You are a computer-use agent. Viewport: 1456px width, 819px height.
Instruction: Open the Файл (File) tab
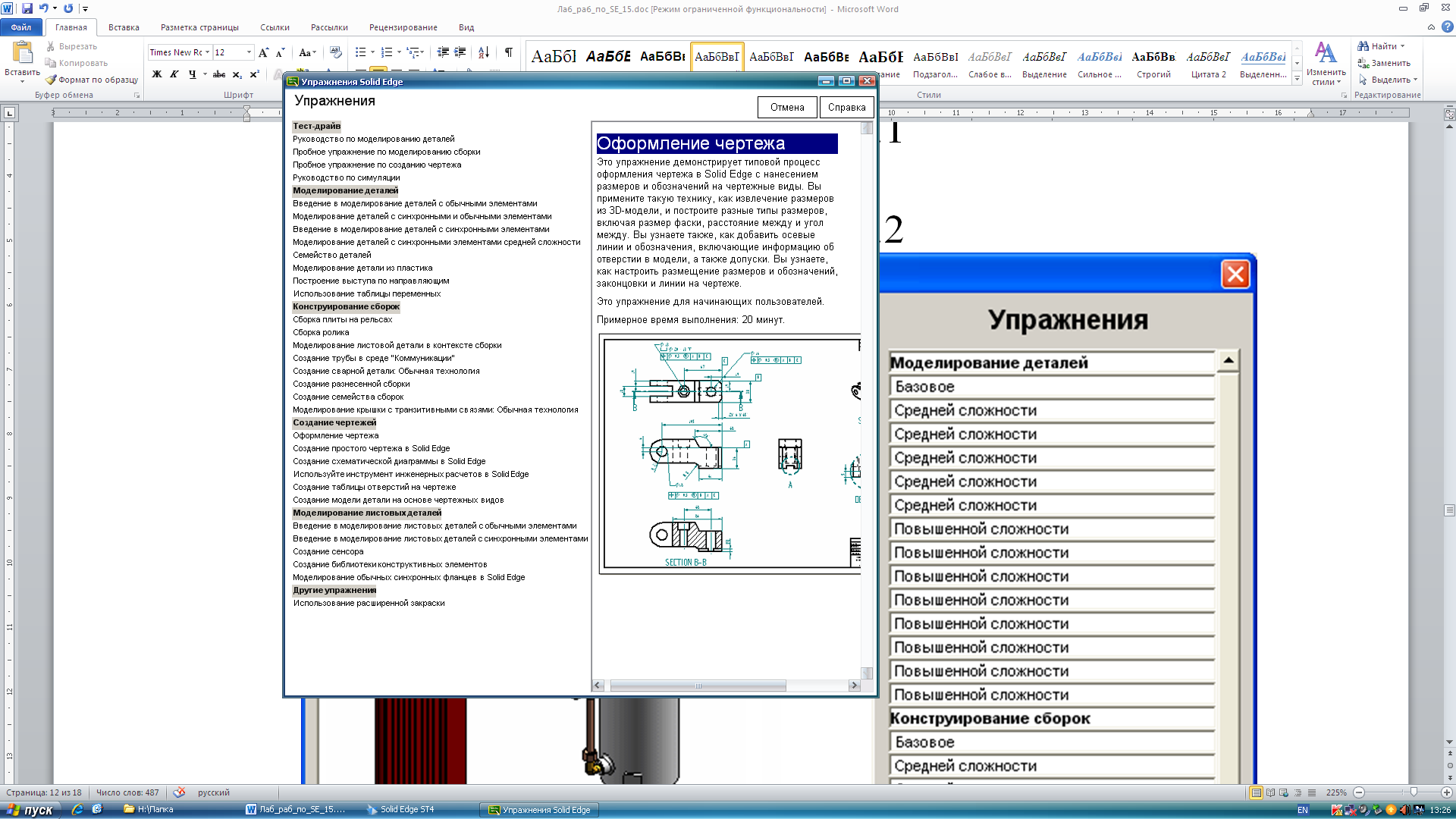[21, 27]
